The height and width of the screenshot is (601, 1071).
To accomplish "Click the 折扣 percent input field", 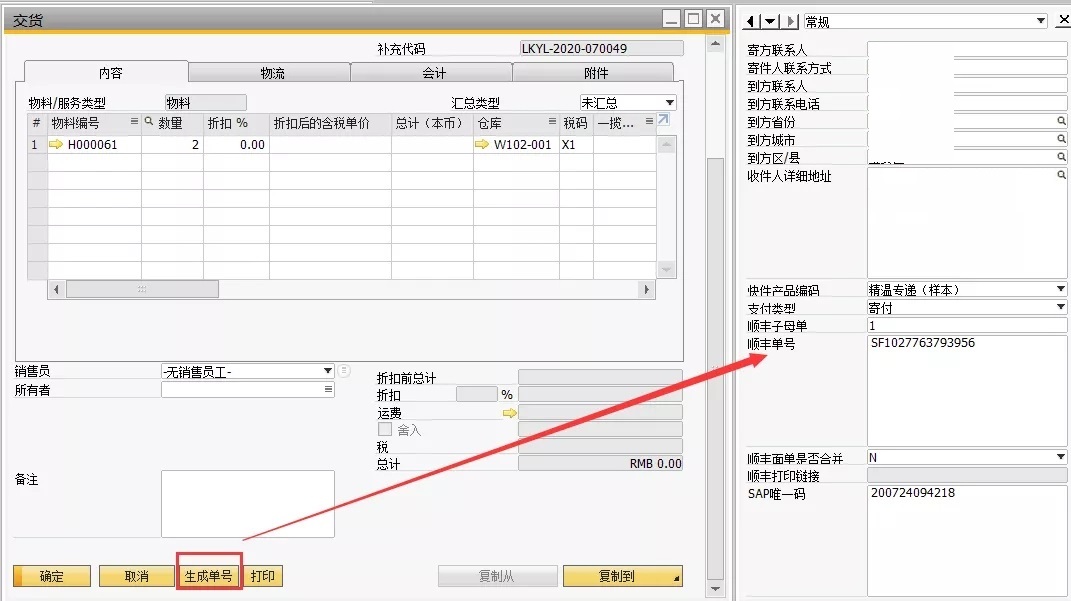I will [x=477, y=394].
